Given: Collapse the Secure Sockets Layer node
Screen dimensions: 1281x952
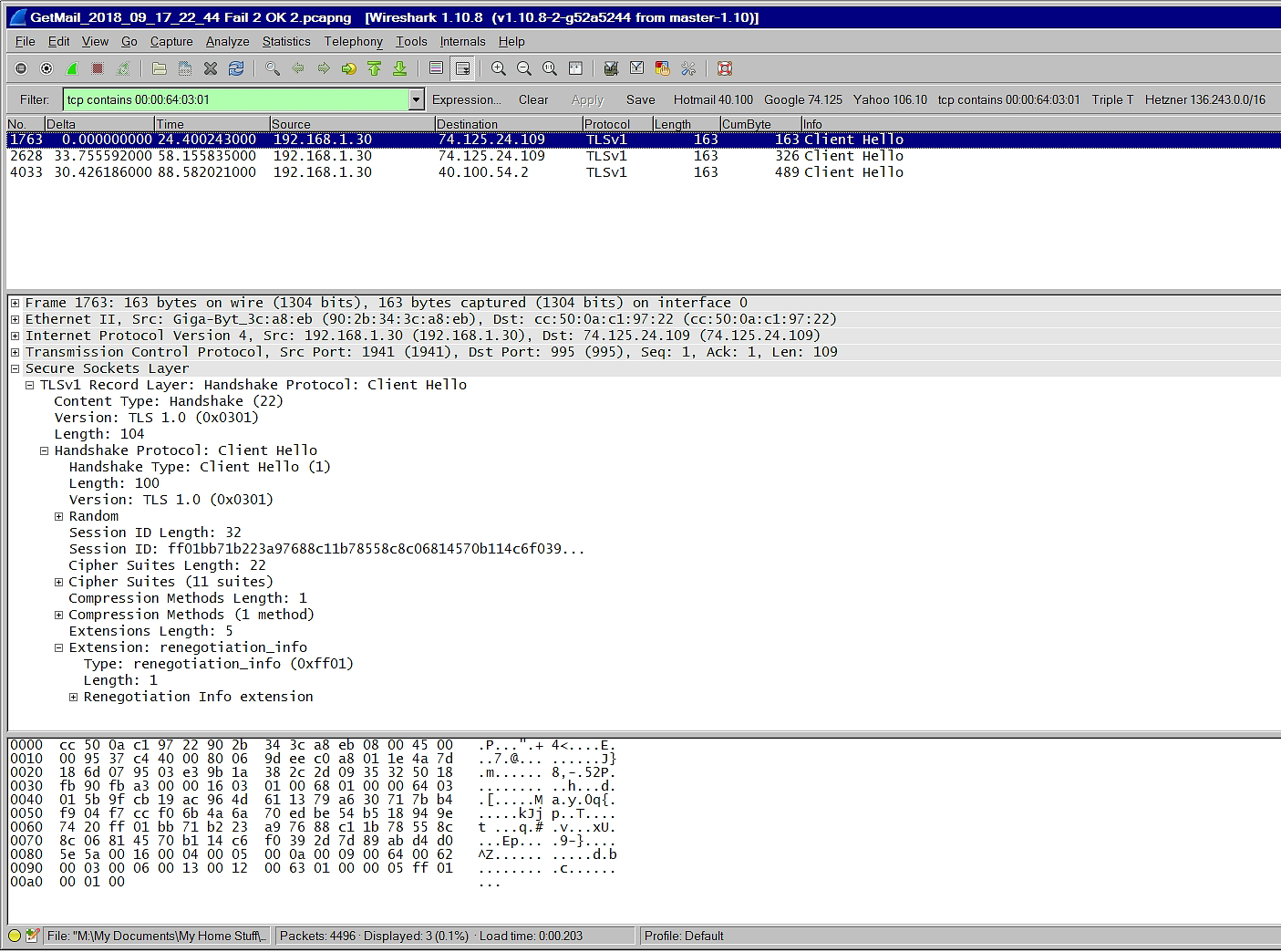Looking at the screenshot, I should click(x=15, y=368).
